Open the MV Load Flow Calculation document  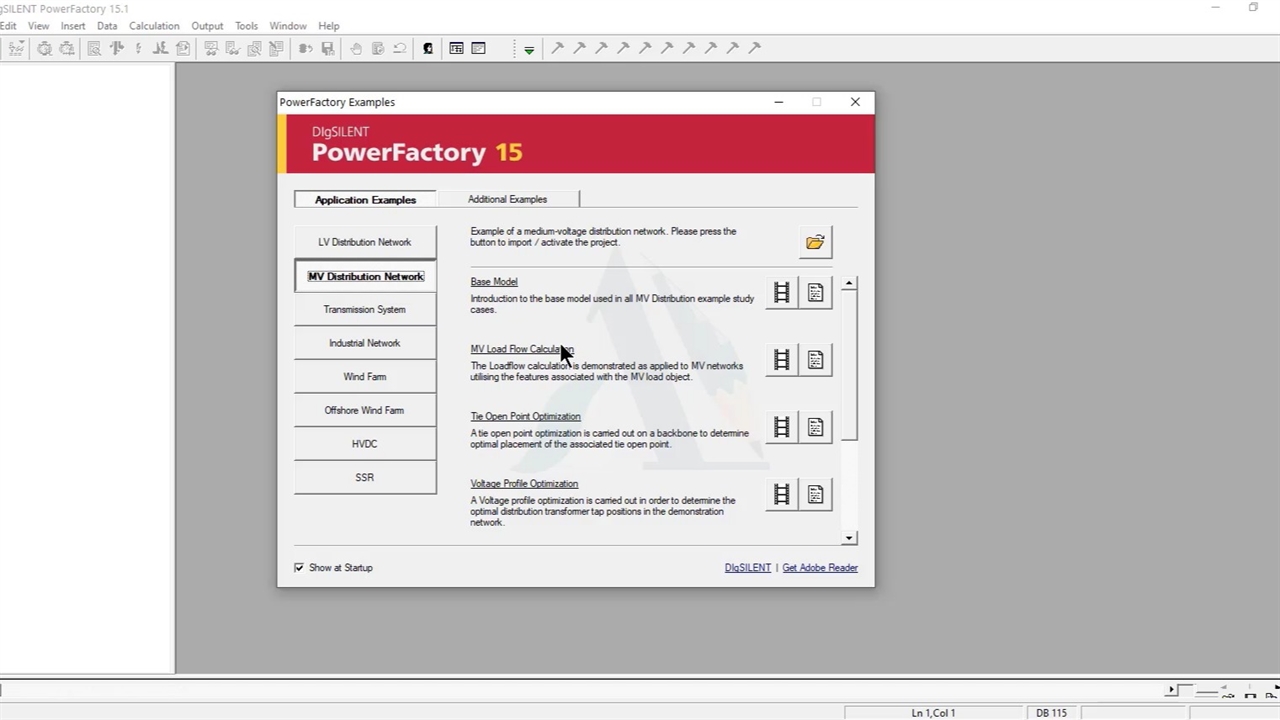[x=816, y=360]
